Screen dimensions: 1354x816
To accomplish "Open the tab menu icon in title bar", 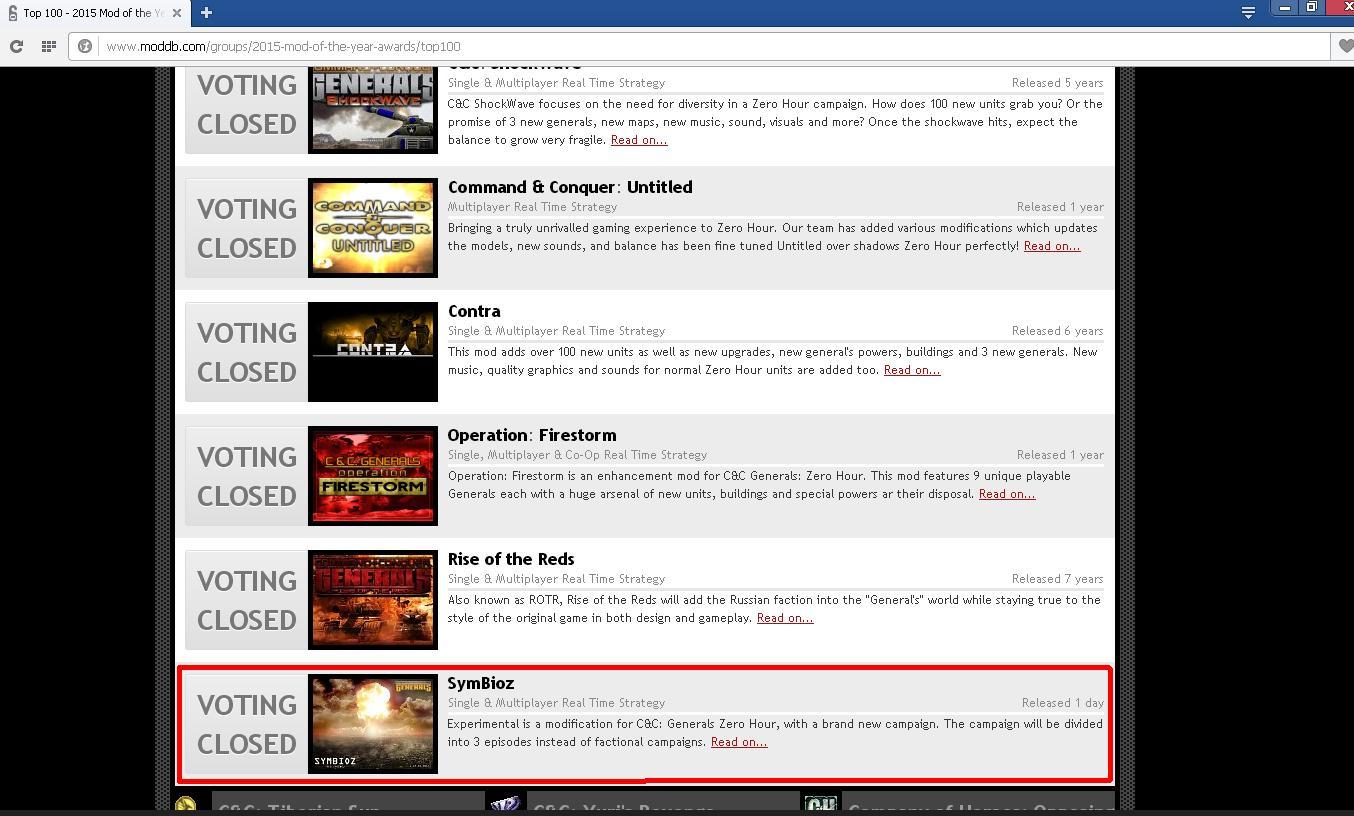I will pyautogui.click(x=1248, y=12).
